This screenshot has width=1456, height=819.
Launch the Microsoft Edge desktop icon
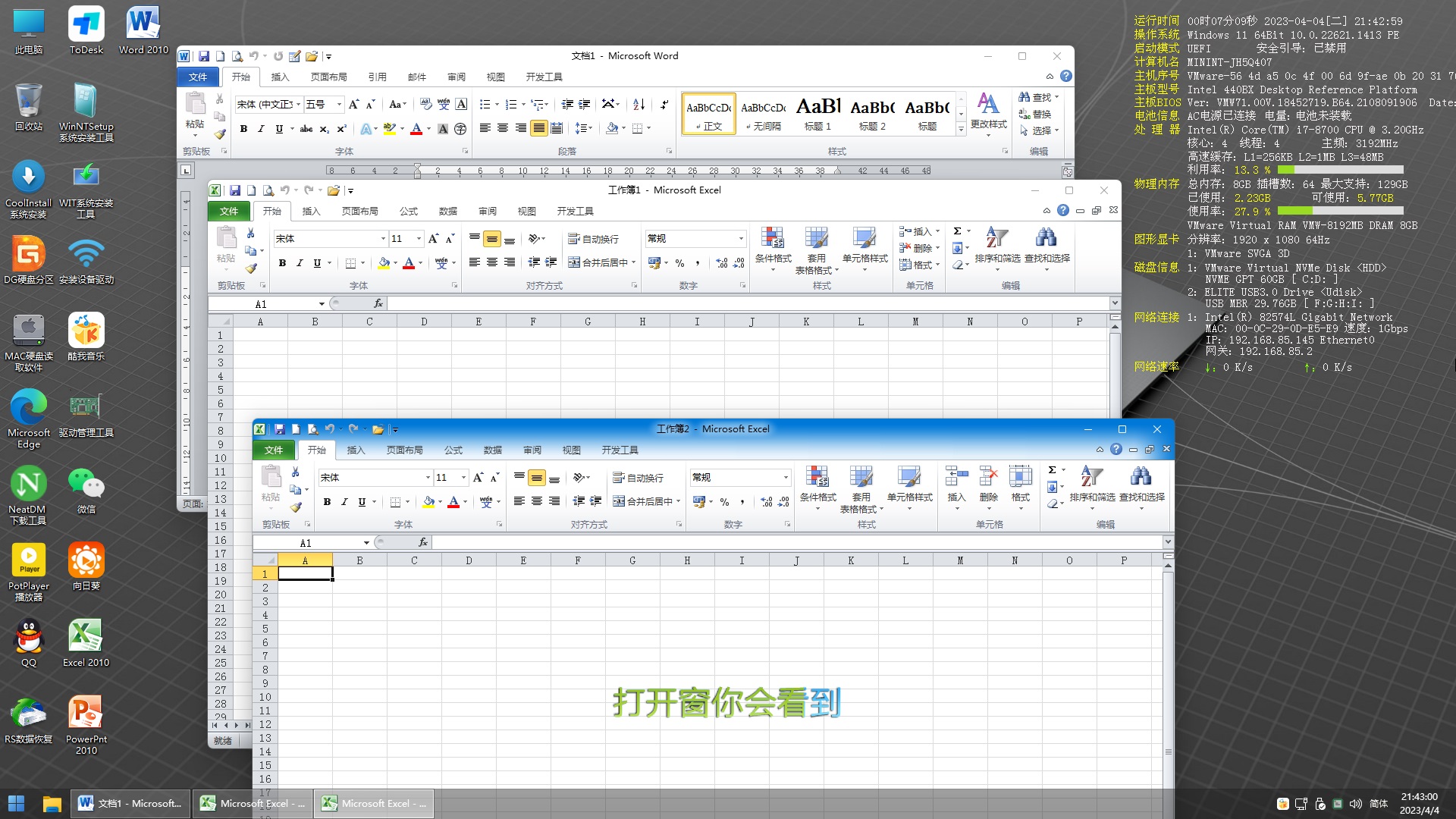click(28, 419)
